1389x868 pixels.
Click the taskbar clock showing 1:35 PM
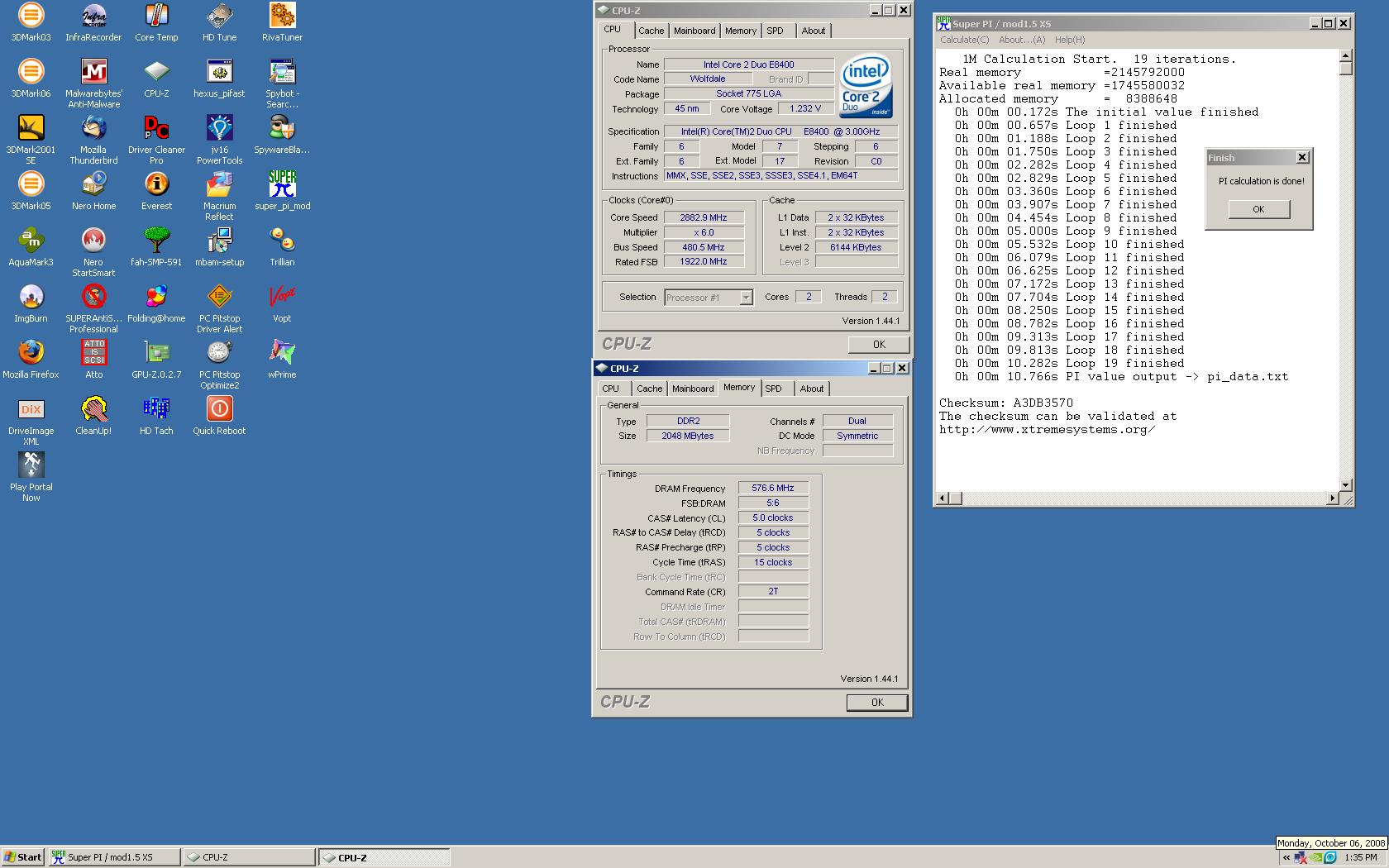tap(1360, 858)
